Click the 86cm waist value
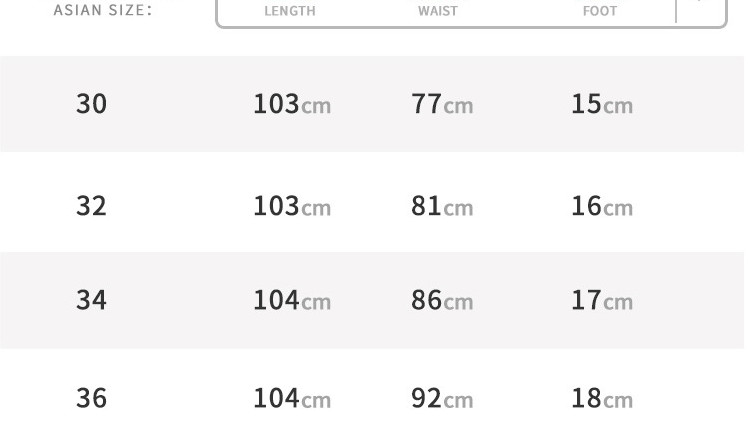 point(441,300)
